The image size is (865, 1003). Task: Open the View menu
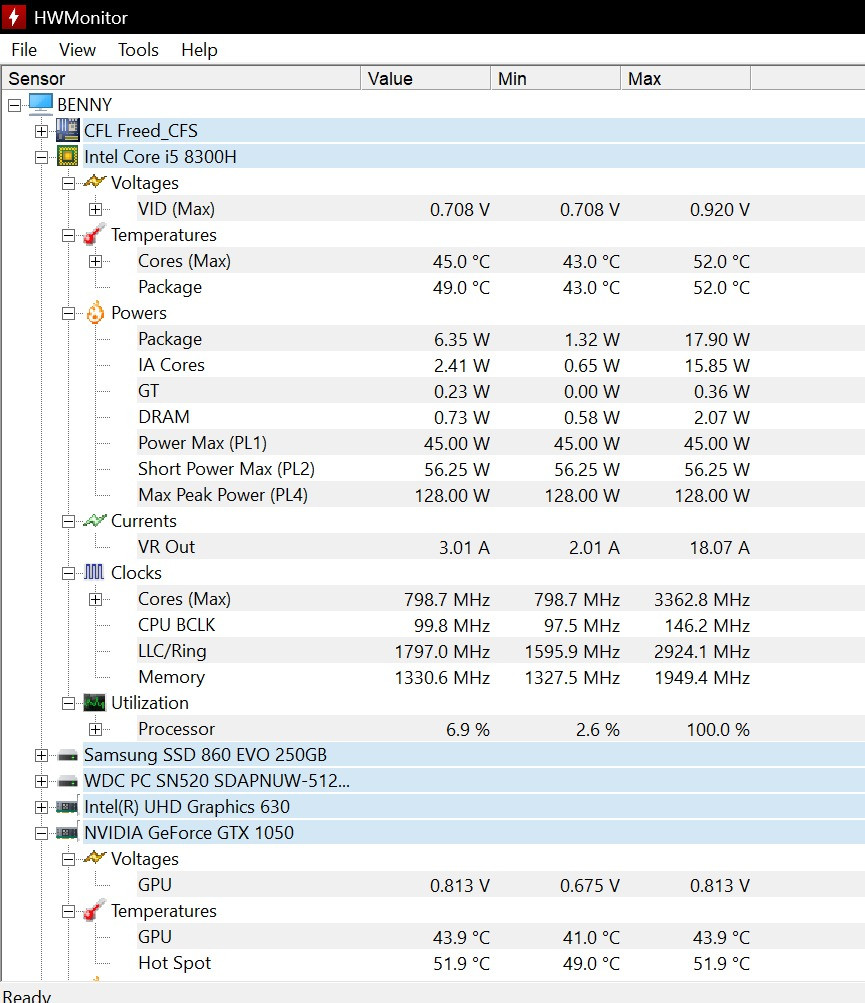tap(77, 50)
